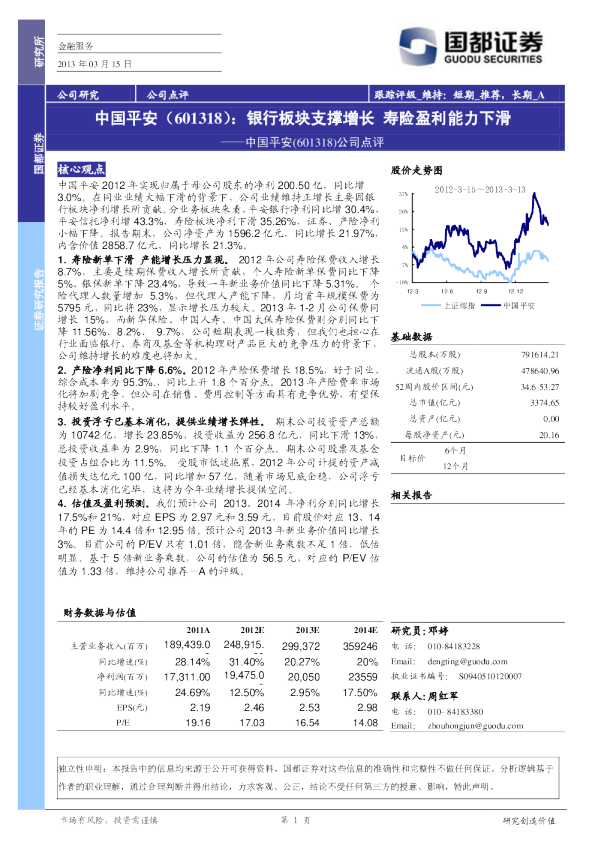This screenshot has width=595, height=842.
Task: Click footer text 市场有风险，投资需谨慎
Action: (108, 820)
